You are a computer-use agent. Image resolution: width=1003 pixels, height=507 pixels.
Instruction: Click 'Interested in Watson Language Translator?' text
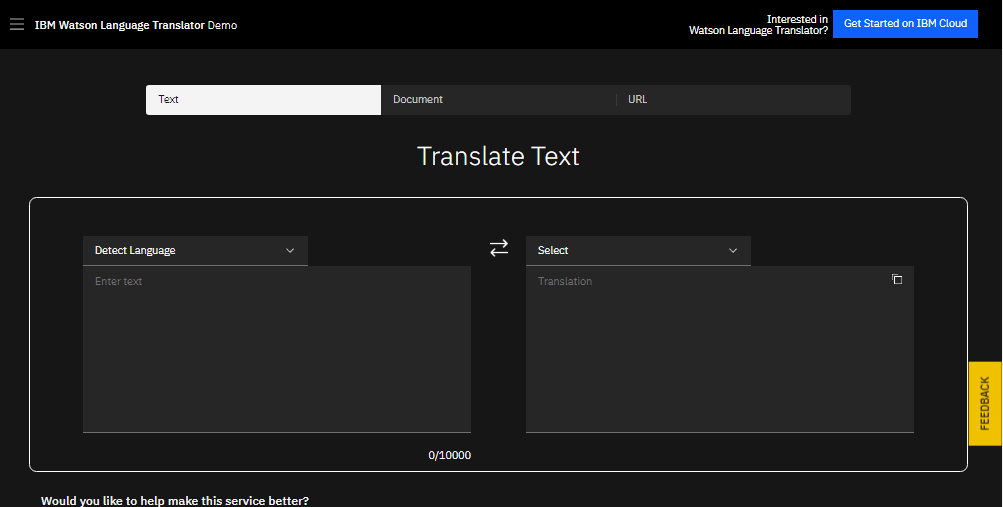(758, 24)
